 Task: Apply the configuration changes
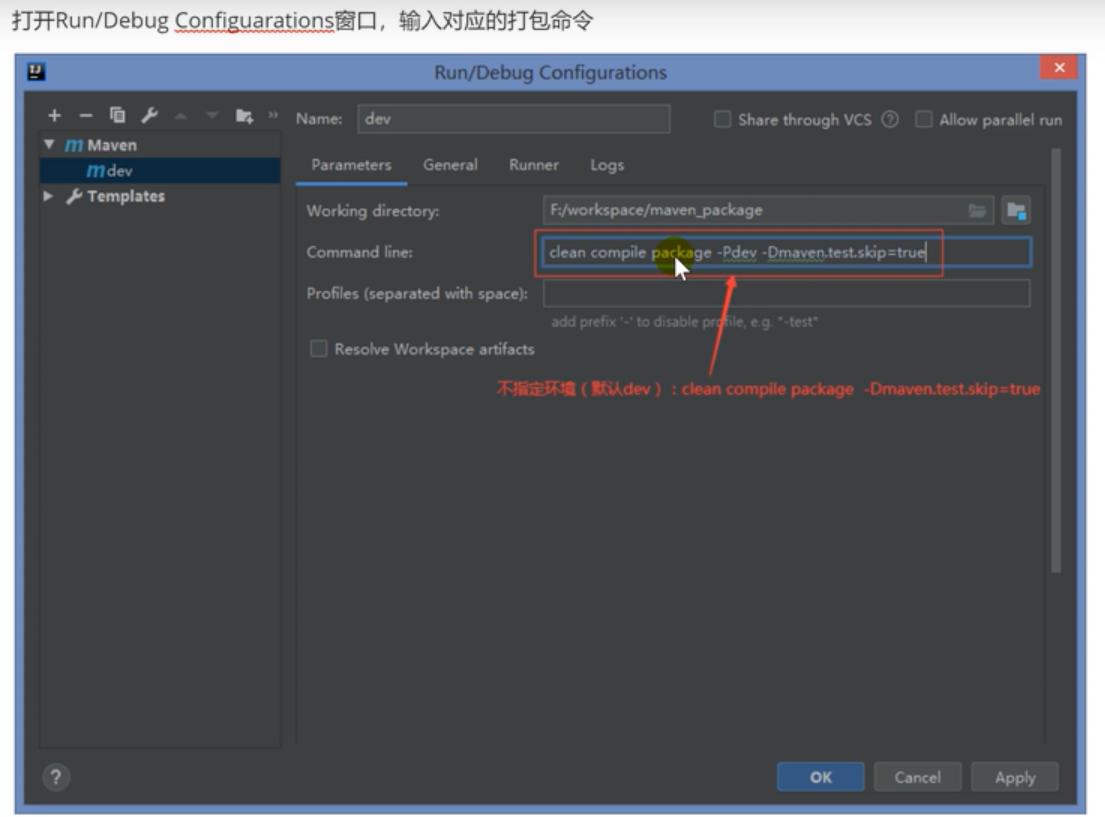point(1015,777)
